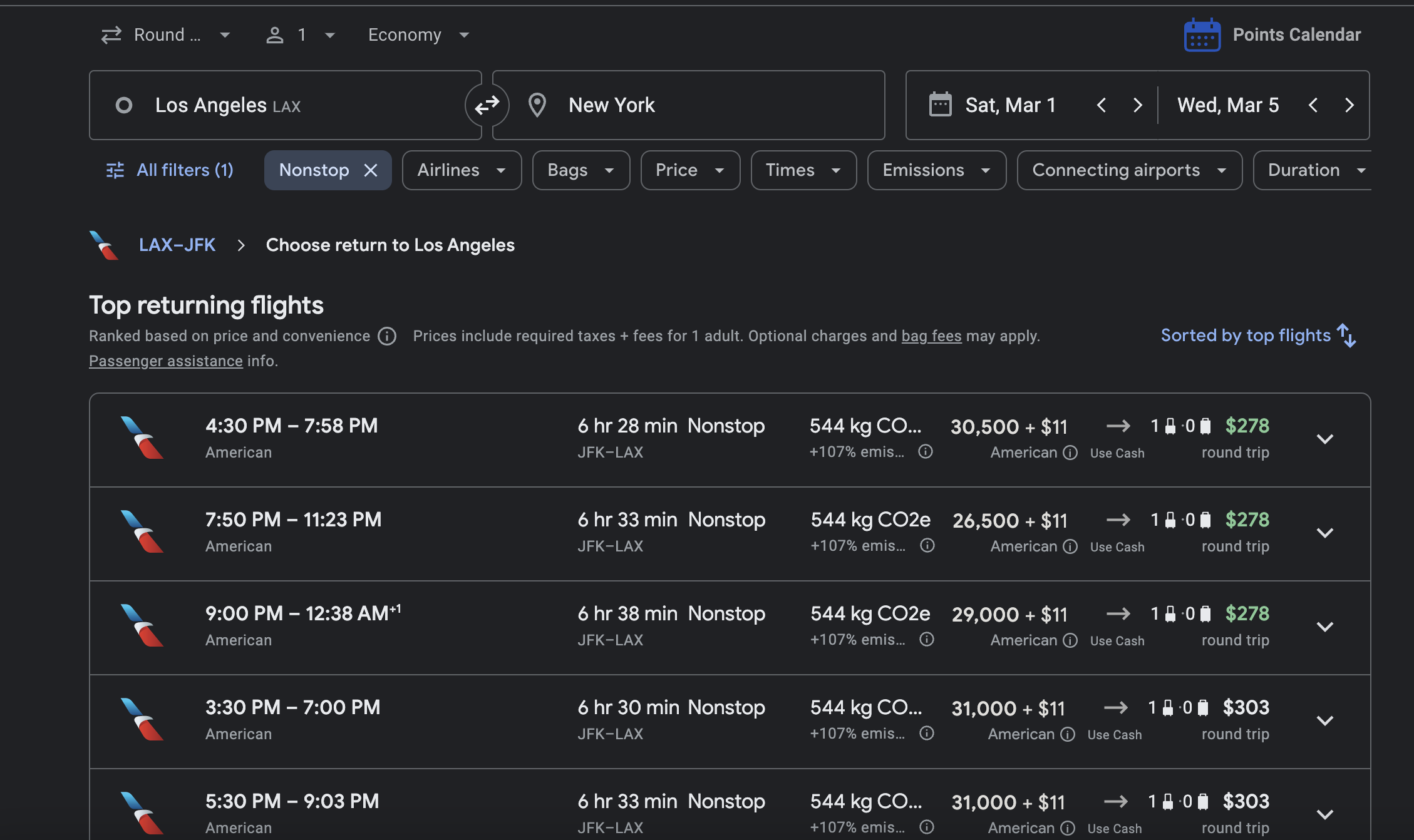Viewport: 1414px width, 840px height.
Task: Click American logo on 4:30 PM flight
Action: coord(142,438)
